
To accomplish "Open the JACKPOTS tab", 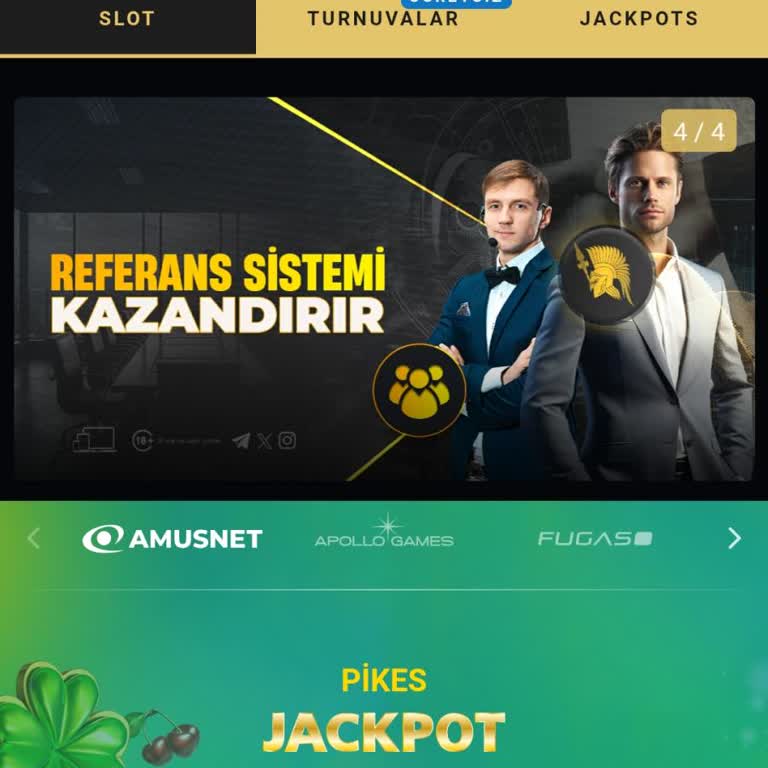I will (x=639, y=20).
